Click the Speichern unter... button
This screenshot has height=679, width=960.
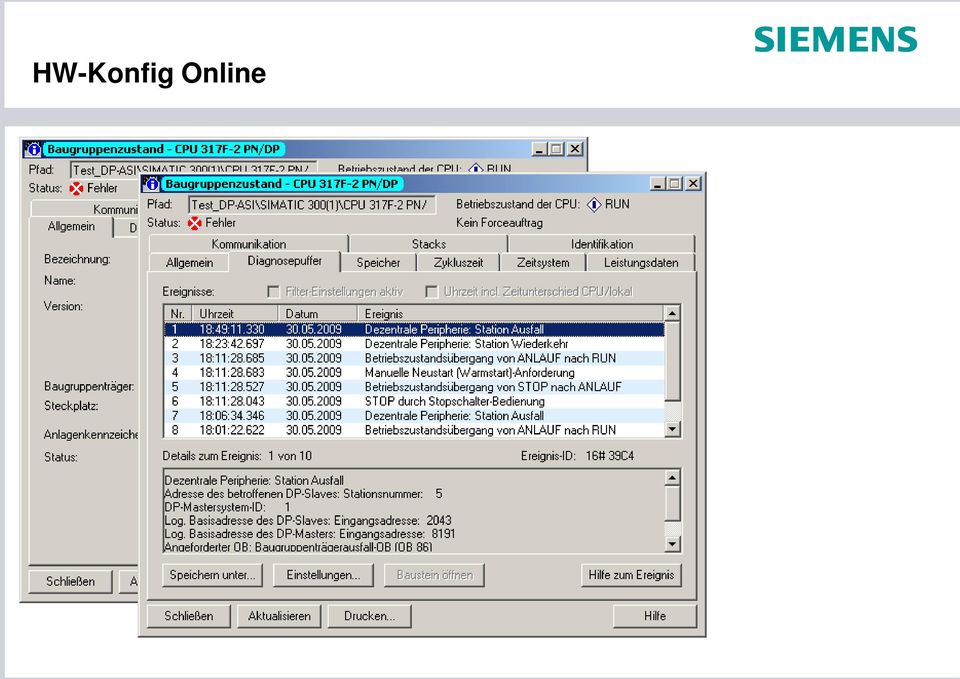(x=212, y=575)
